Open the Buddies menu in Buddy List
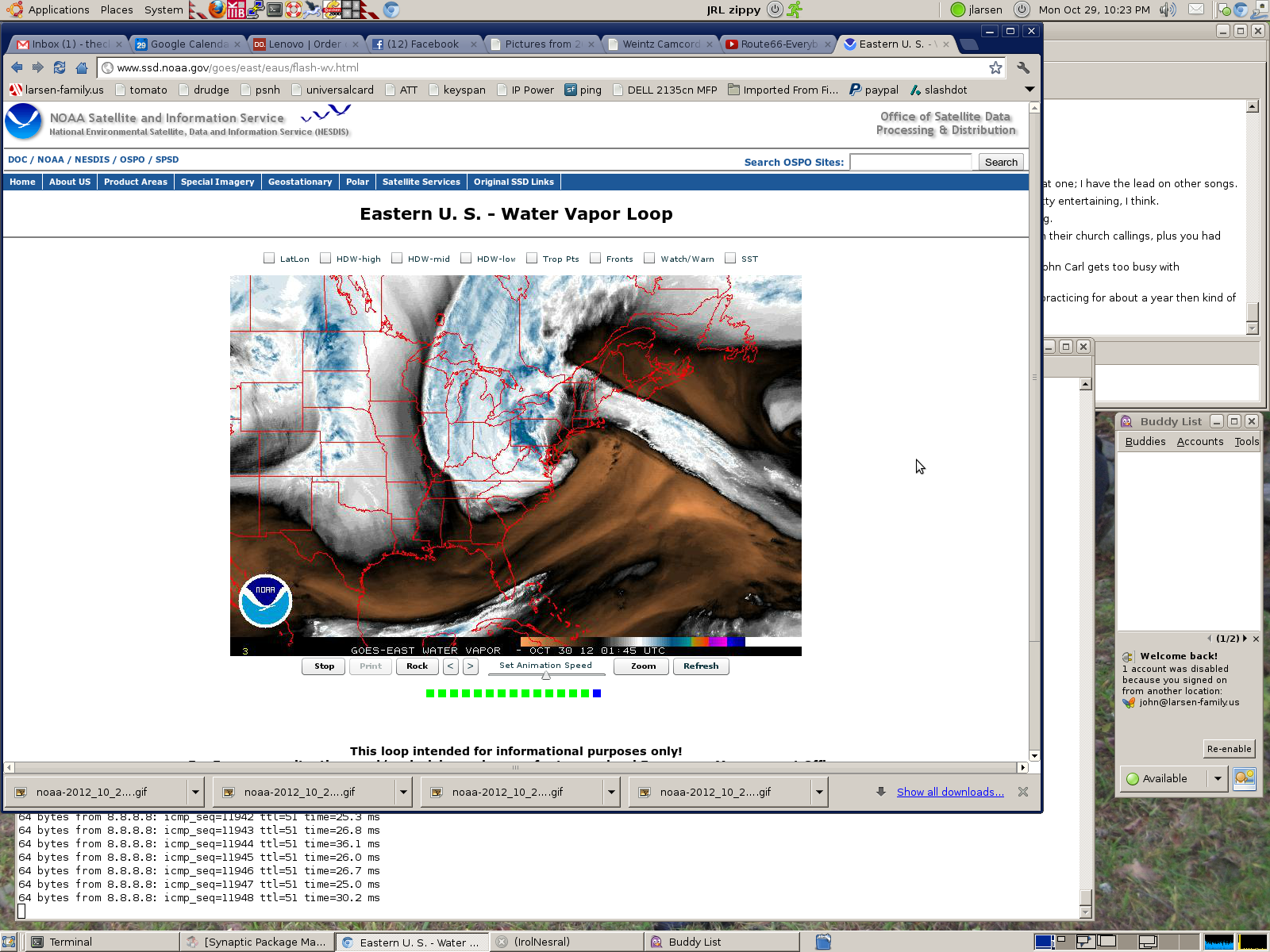The width and height of the screenshot is (1270, 952). coord(1145,442)
